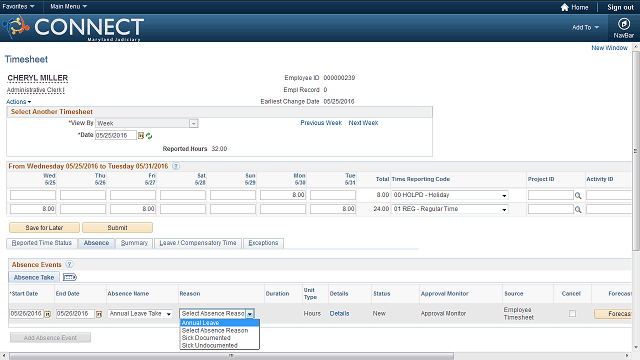Open calendar picker beside the Date field
The height and width of the screenshot is (360, 640).
tap(141, 136)
